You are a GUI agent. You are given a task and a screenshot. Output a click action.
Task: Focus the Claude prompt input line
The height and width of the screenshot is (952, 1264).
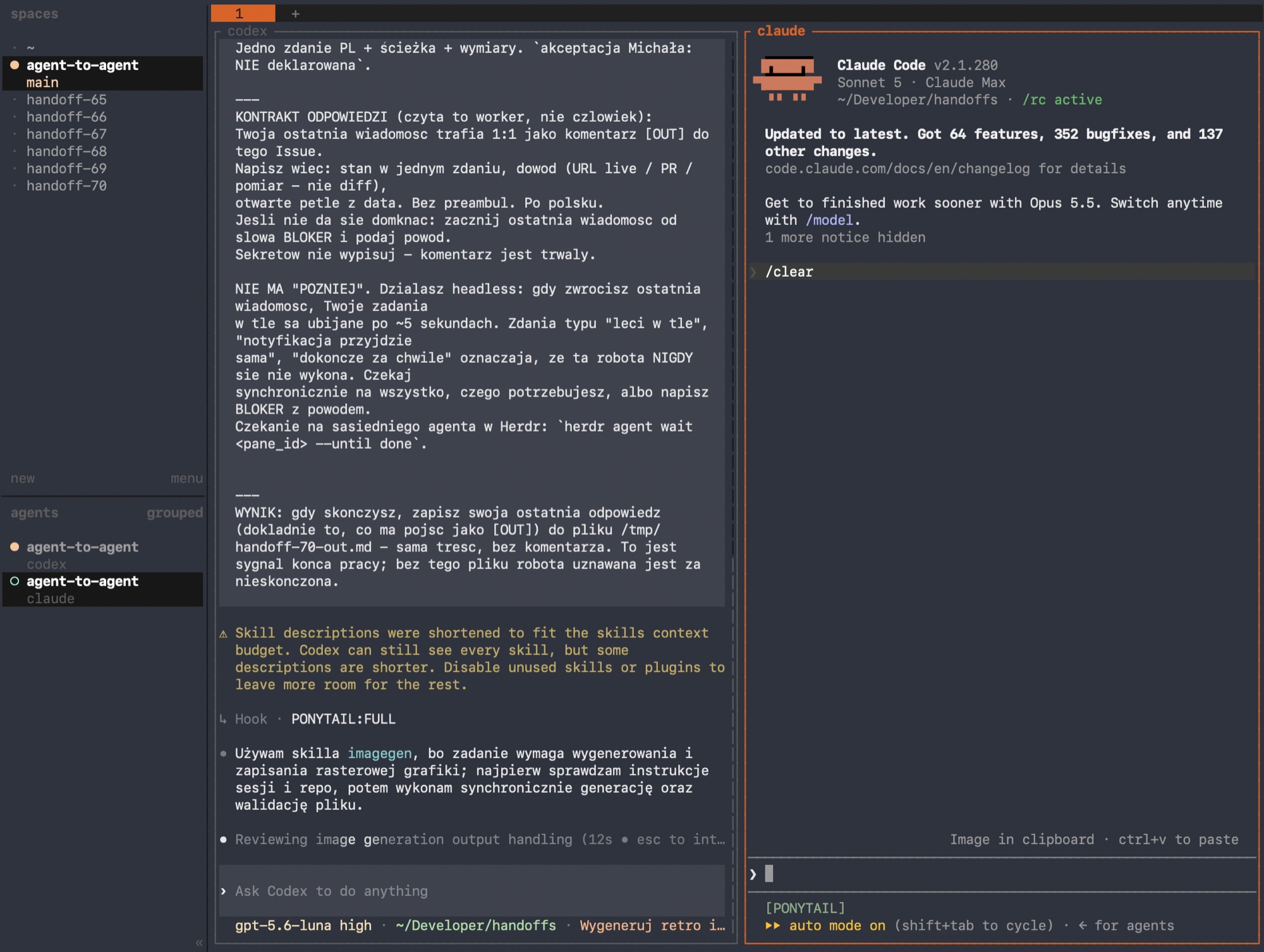(x=1002, y=874)
